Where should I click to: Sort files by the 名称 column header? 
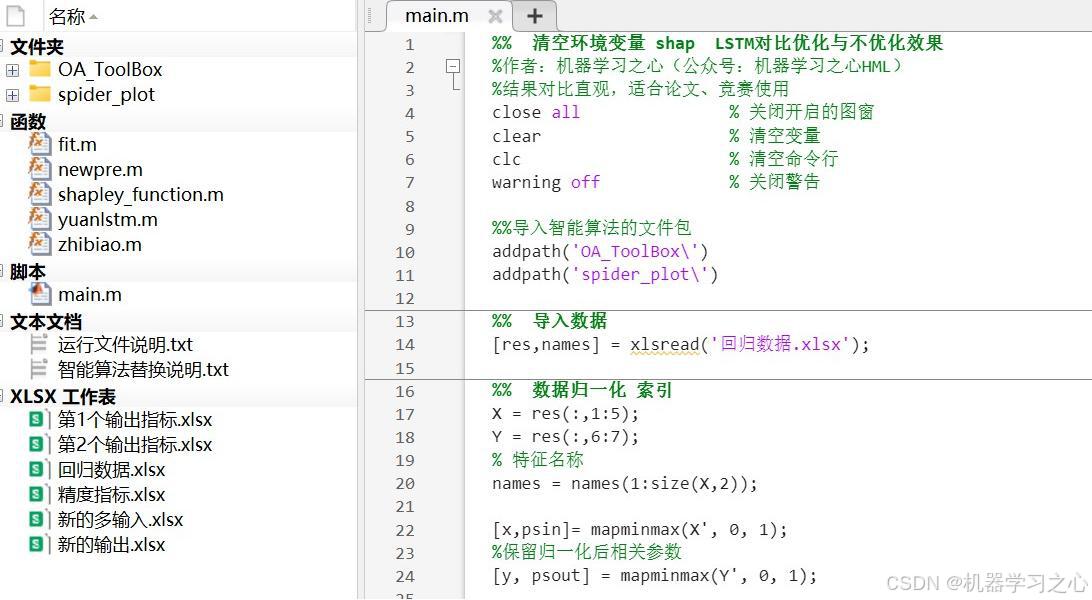(73, 15)
